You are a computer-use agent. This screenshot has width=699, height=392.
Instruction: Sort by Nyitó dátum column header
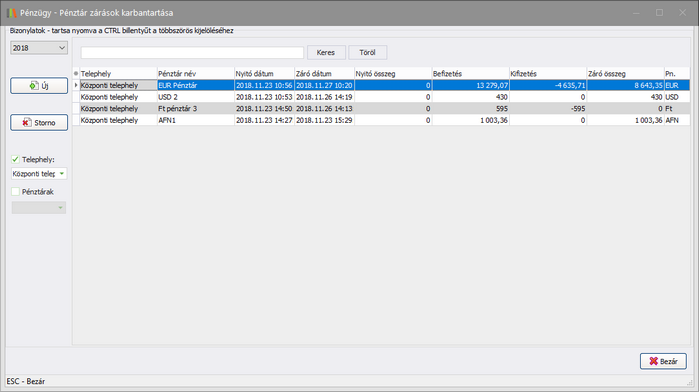(x=264, y=74)
